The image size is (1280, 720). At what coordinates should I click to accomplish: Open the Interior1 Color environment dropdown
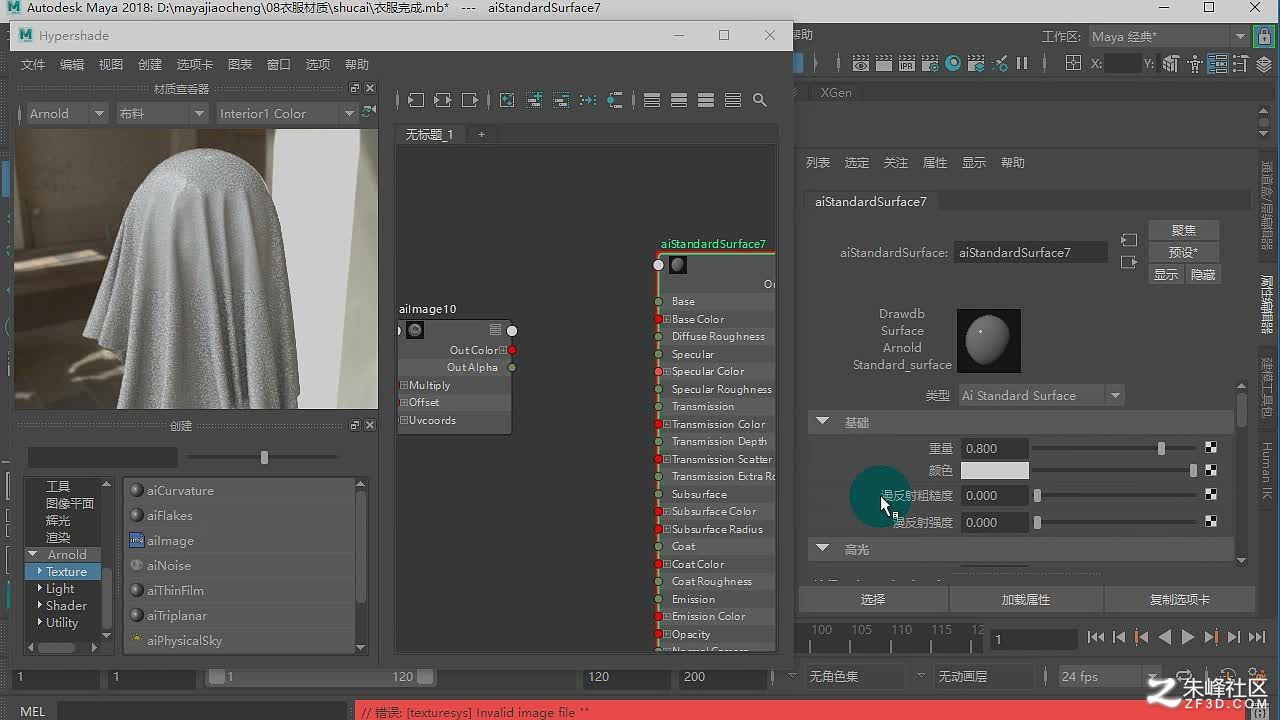(286, 113)
